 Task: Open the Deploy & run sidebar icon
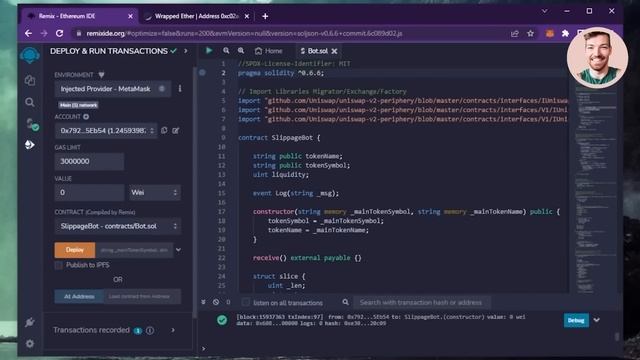(x=29, y=144)
